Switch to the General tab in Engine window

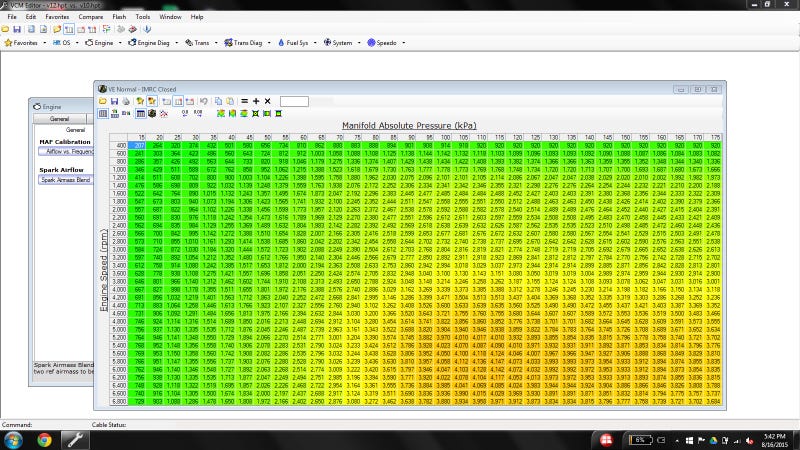(59, 119)
